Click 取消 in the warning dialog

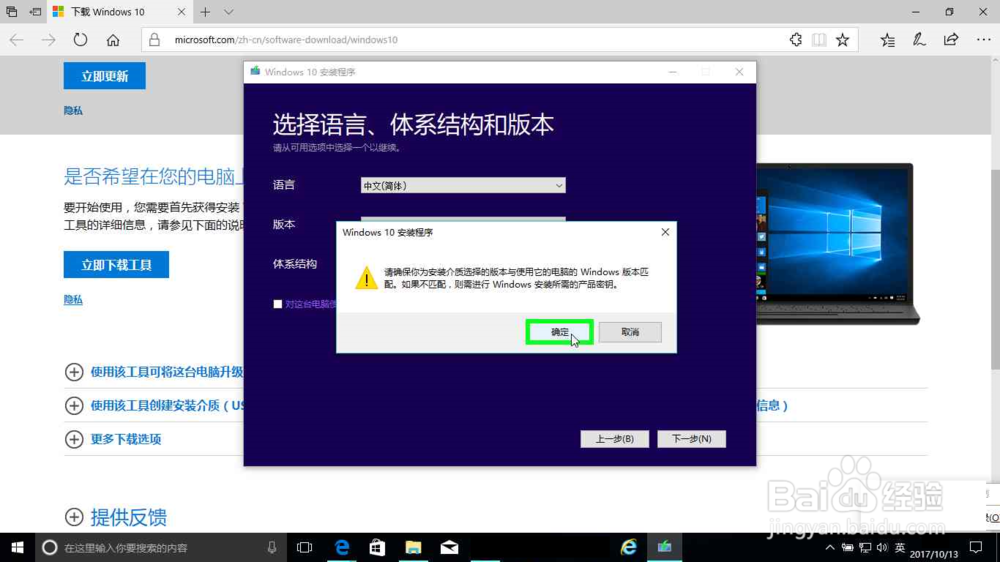pyautogui.click(x=630, y=332)
